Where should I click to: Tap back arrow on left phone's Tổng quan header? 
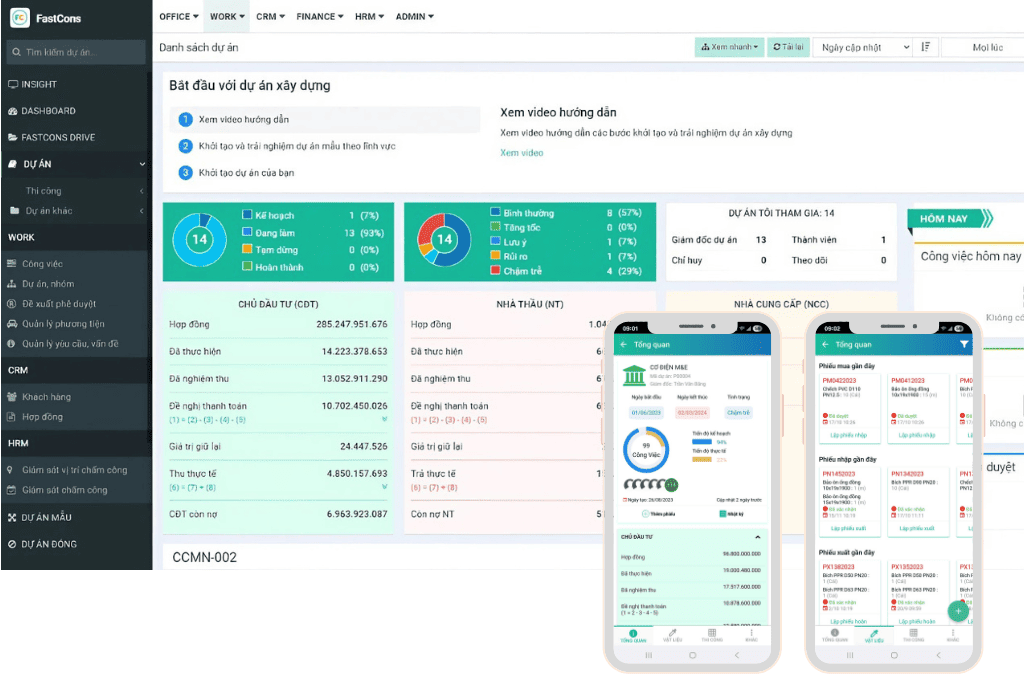[623, 344]
